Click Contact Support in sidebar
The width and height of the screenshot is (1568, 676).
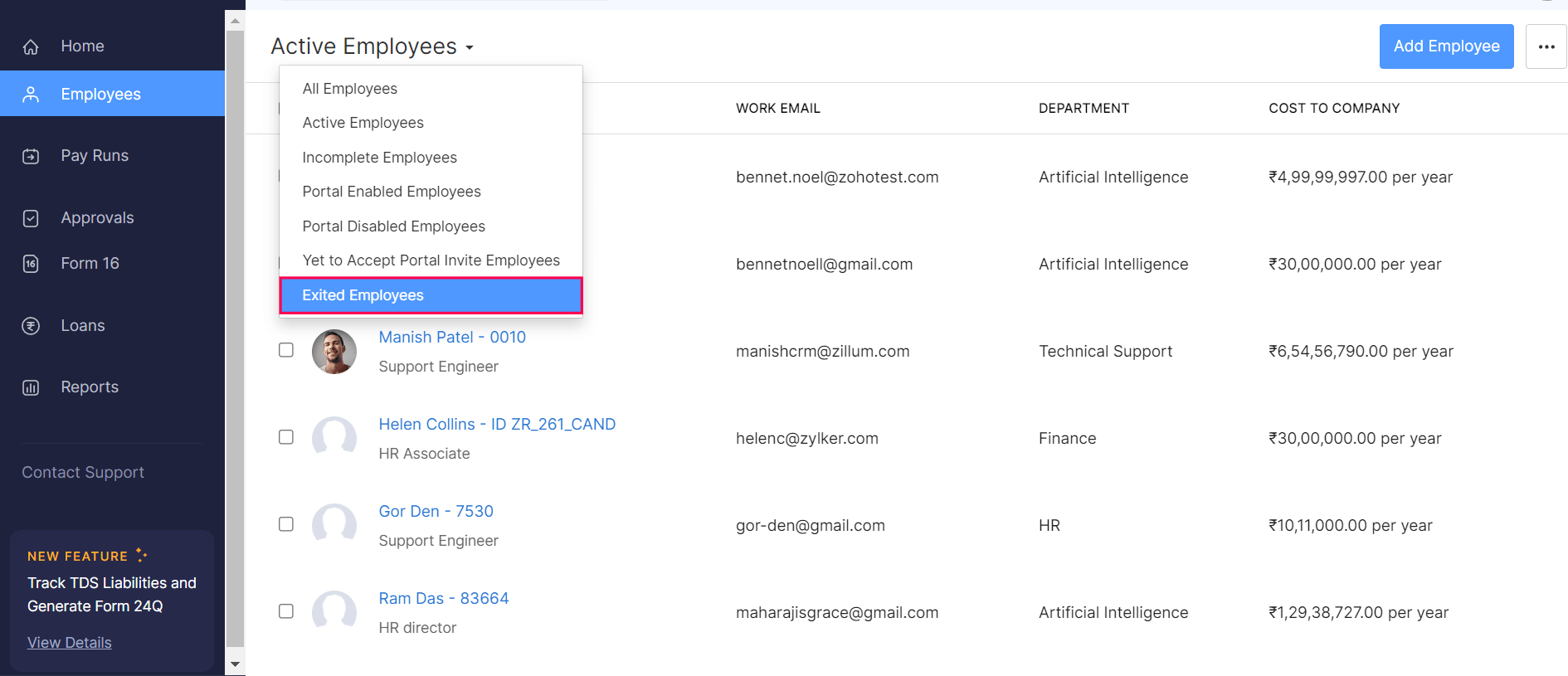point(83,473)
